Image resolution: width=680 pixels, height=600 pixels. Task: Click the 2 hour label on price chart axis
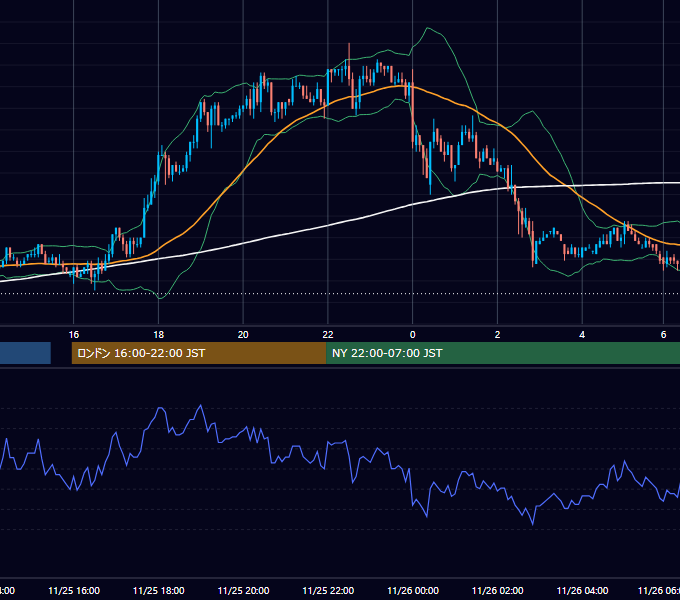click(x=497, y=335)
